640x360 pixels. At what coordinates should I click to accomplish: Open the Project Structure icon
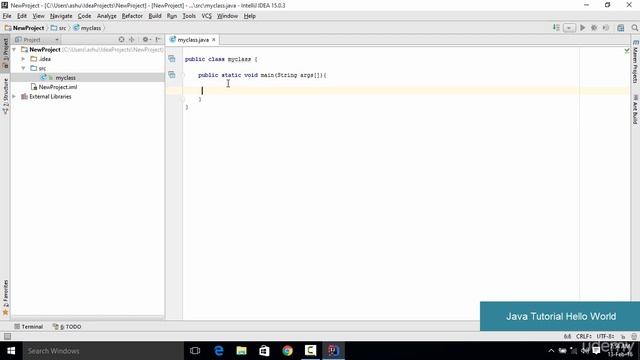tap(620, 28)
